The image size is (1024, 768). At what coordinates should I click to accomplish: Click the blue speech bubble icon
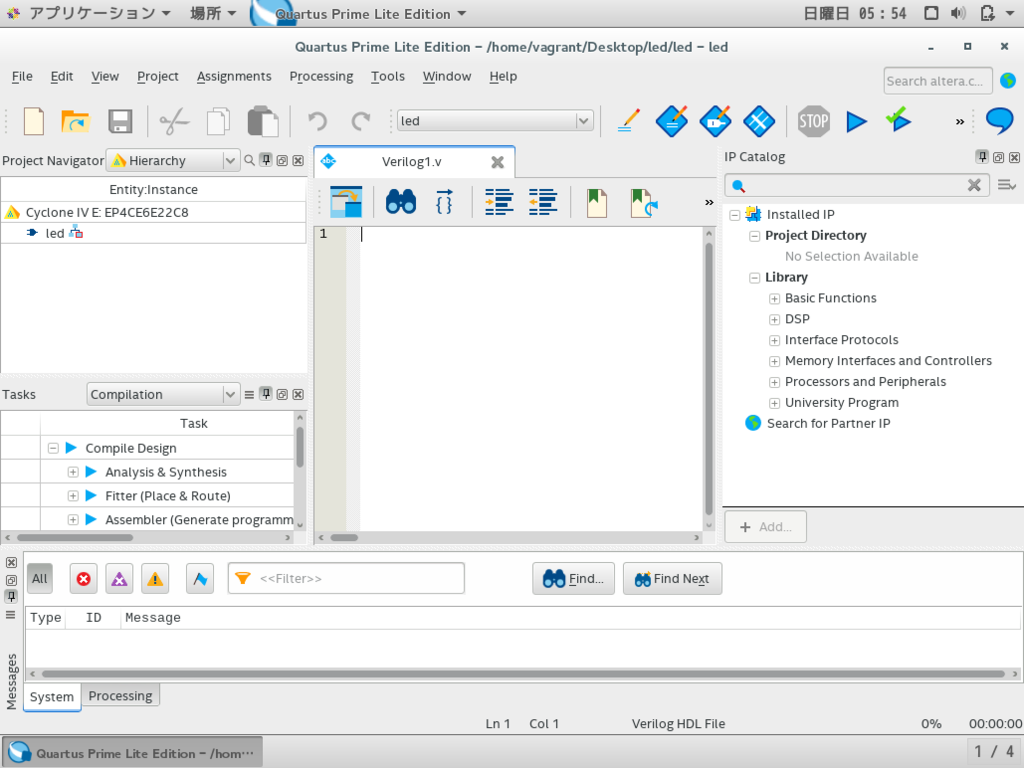click(x=999, y=121)
